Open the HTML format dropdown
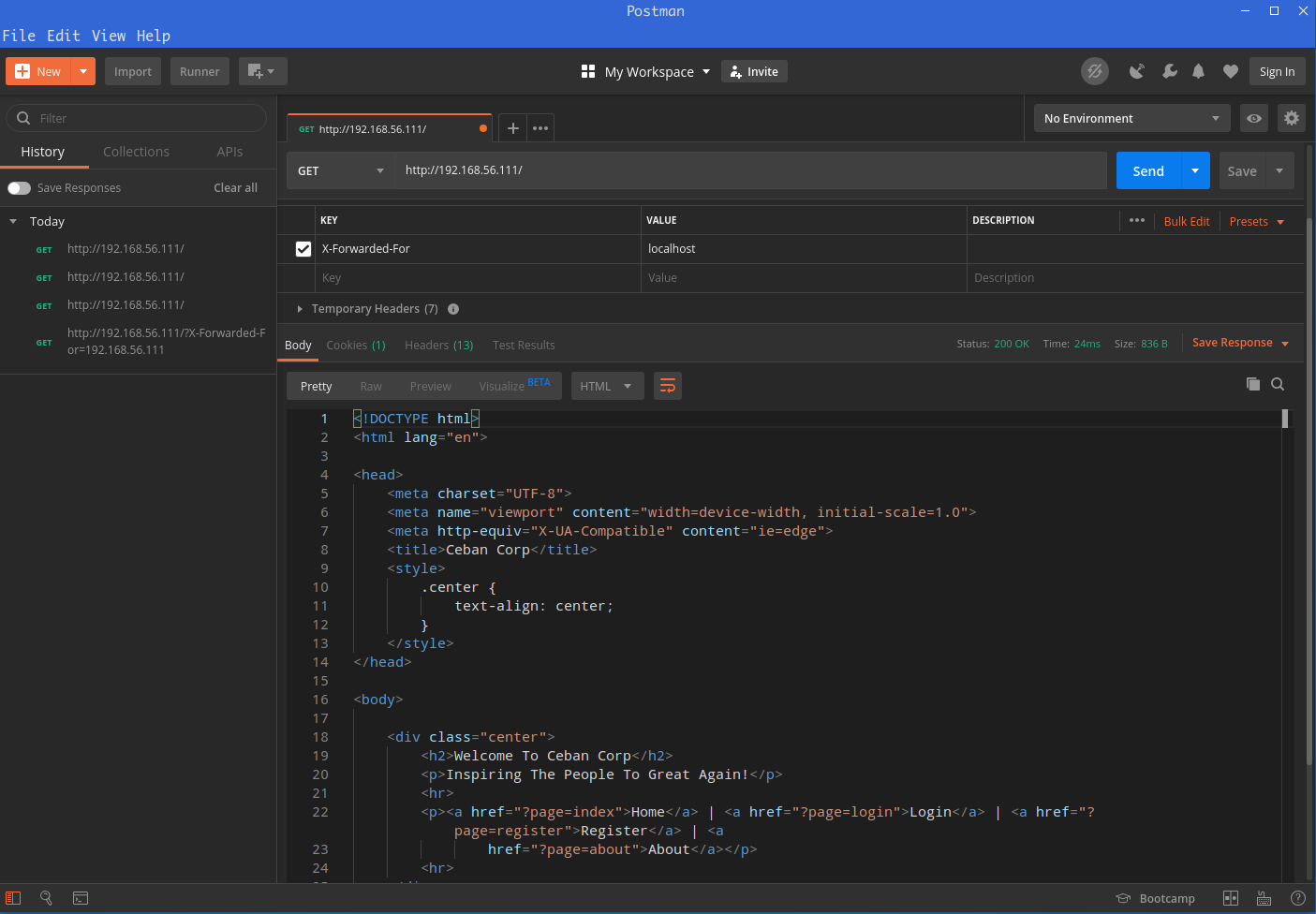Screen dimensions: 1316x914 [607, 386]
